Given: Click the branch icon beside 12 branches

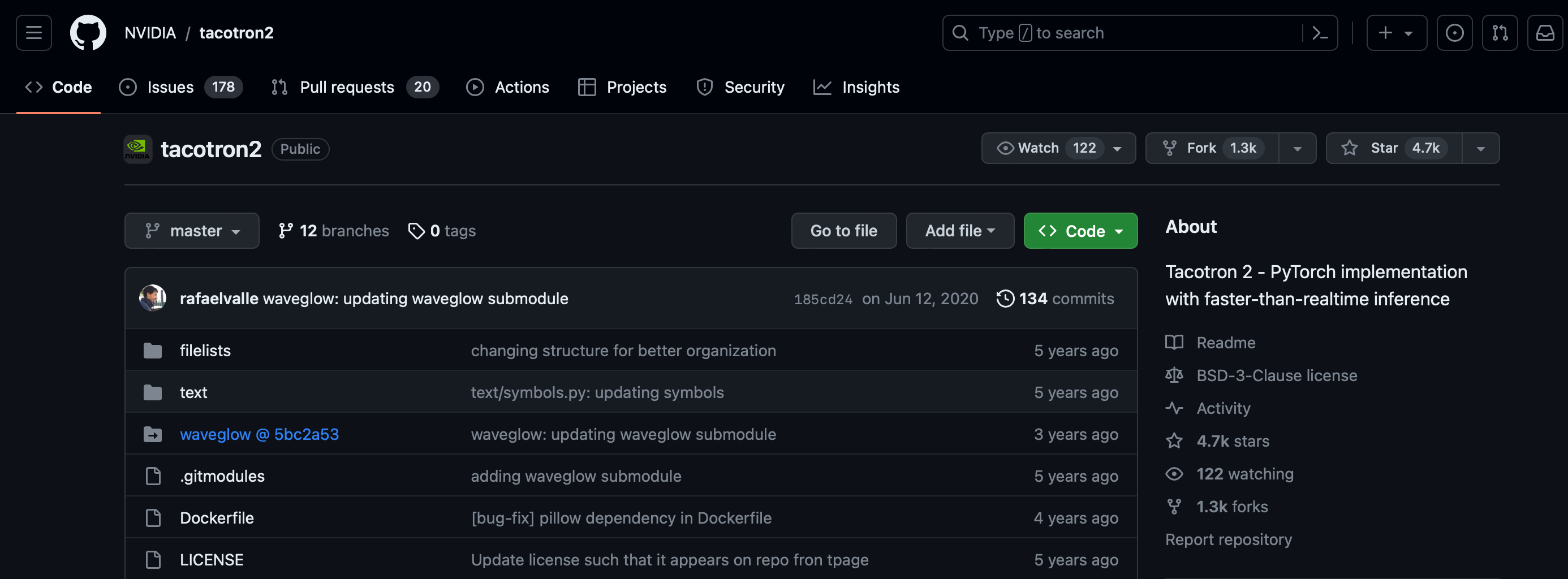Looking at the screenshot, I should point(286,231).
